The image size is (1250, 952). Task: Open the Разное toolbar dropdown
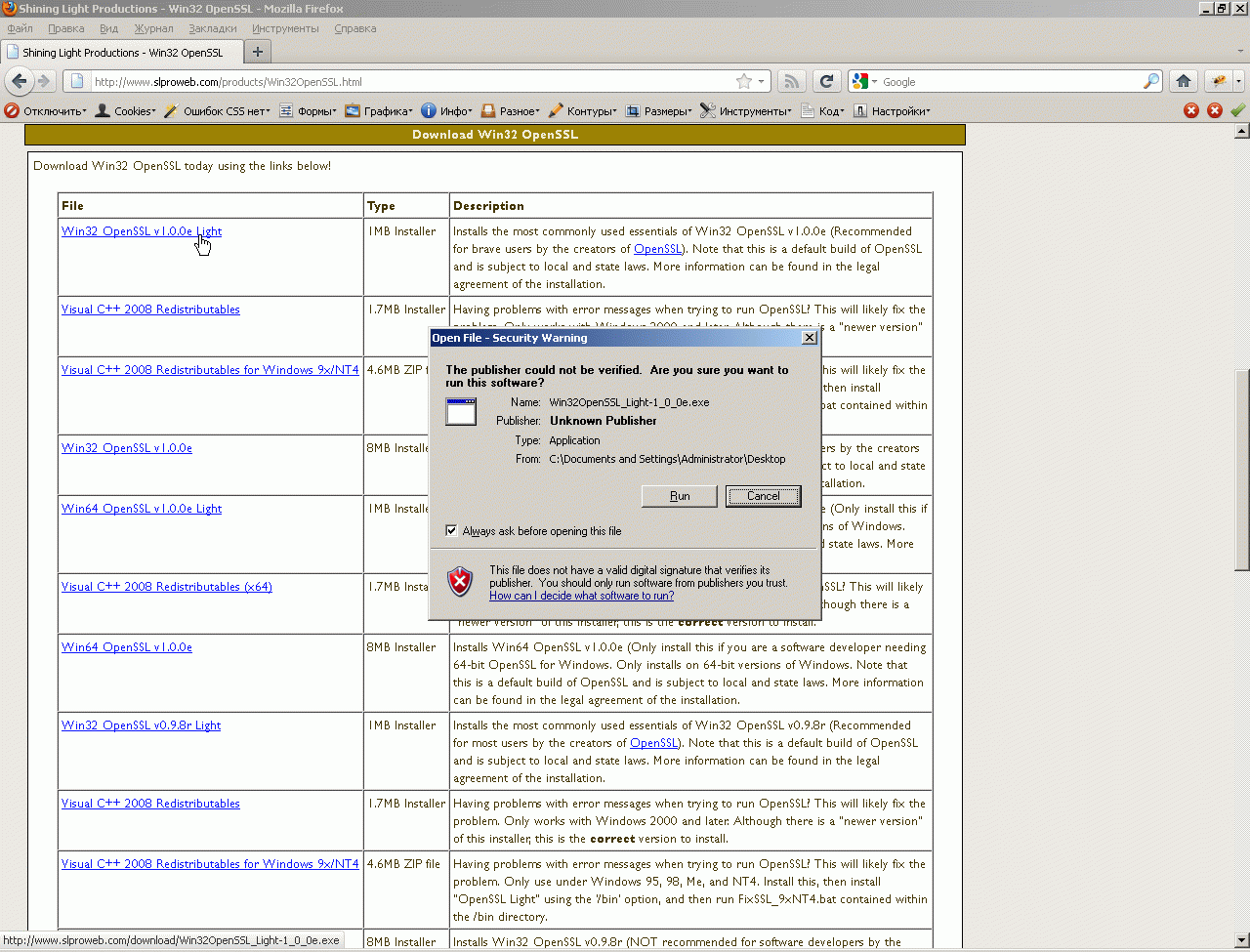(510, 110)
